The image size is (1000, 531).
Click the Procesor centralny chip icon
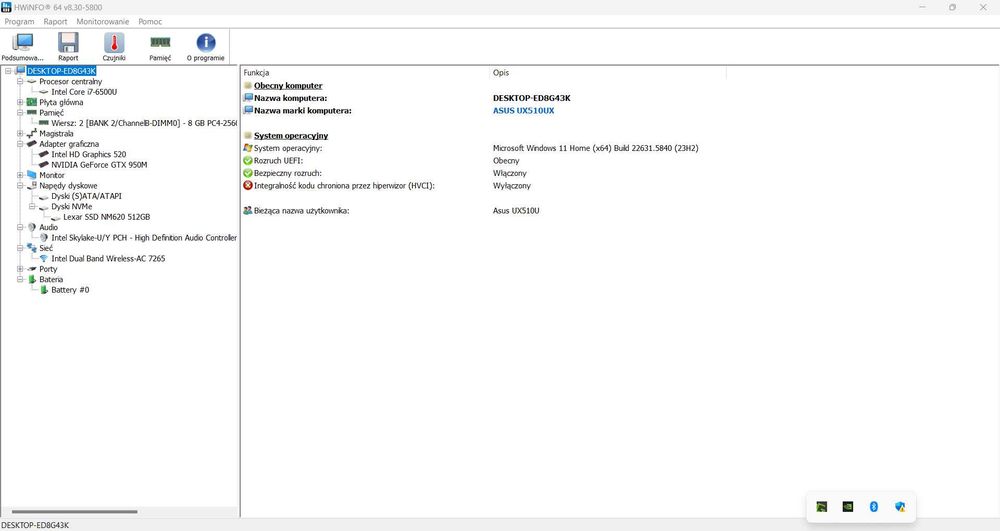point(32,82)
